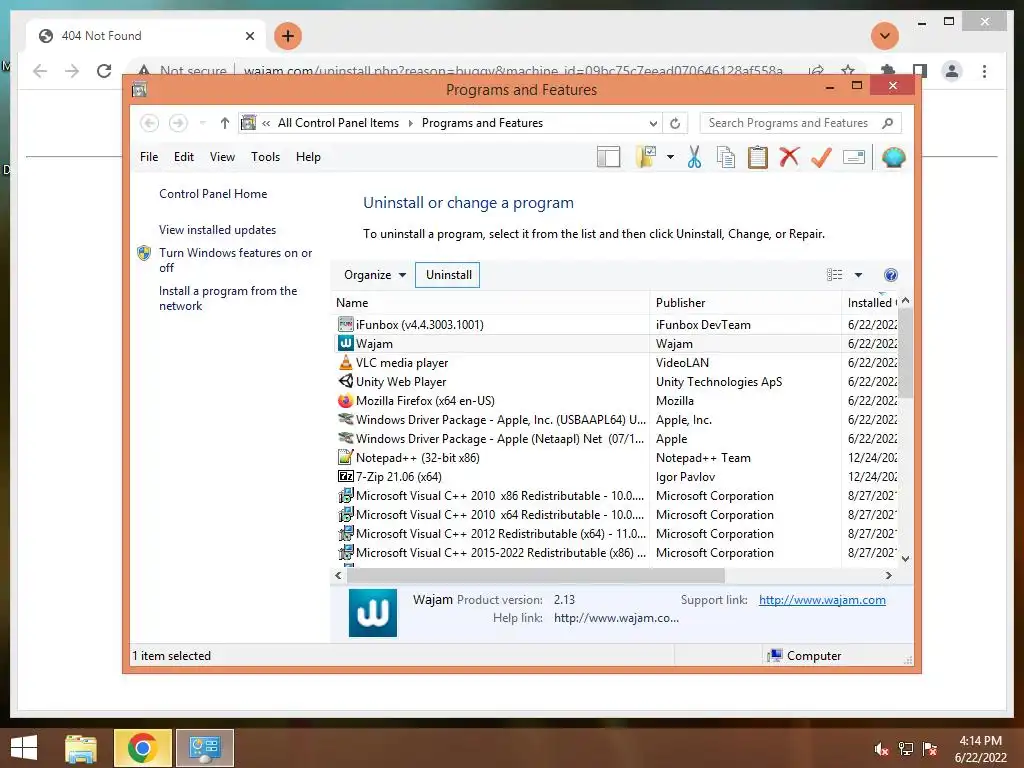Click Turn Windows features on or off
The height and width of the screenshot is (768, 1024).
pyautogui.click(x=235, y=260)
